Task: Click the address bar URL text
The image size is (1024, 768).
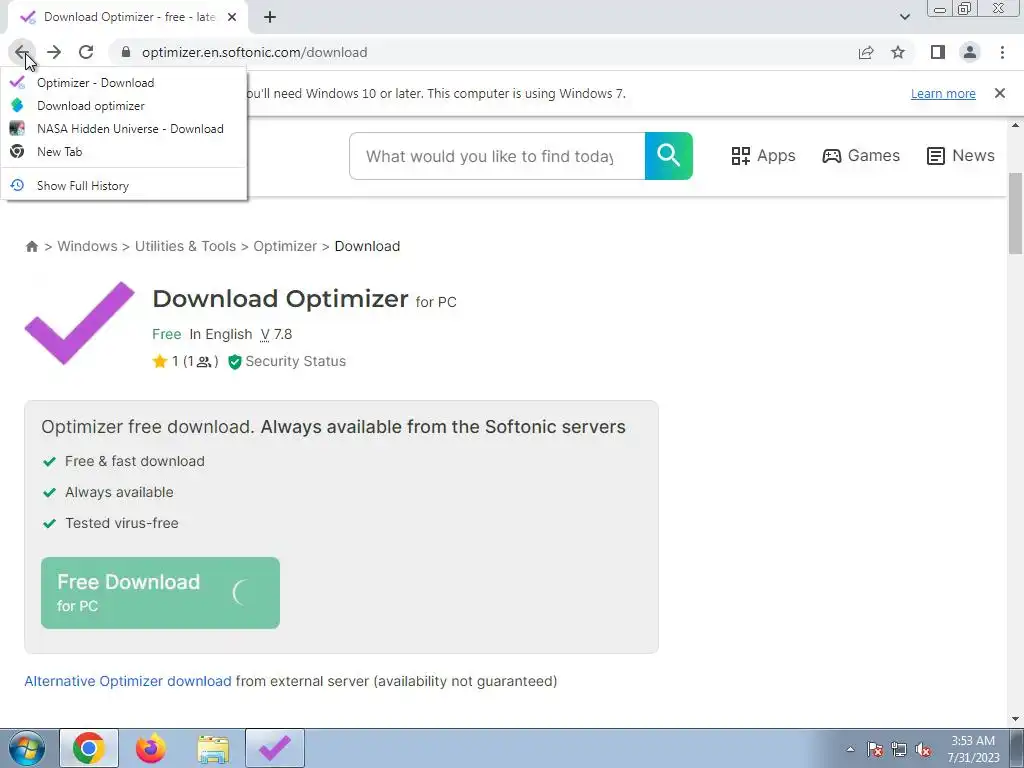Action: click(254, 52)
